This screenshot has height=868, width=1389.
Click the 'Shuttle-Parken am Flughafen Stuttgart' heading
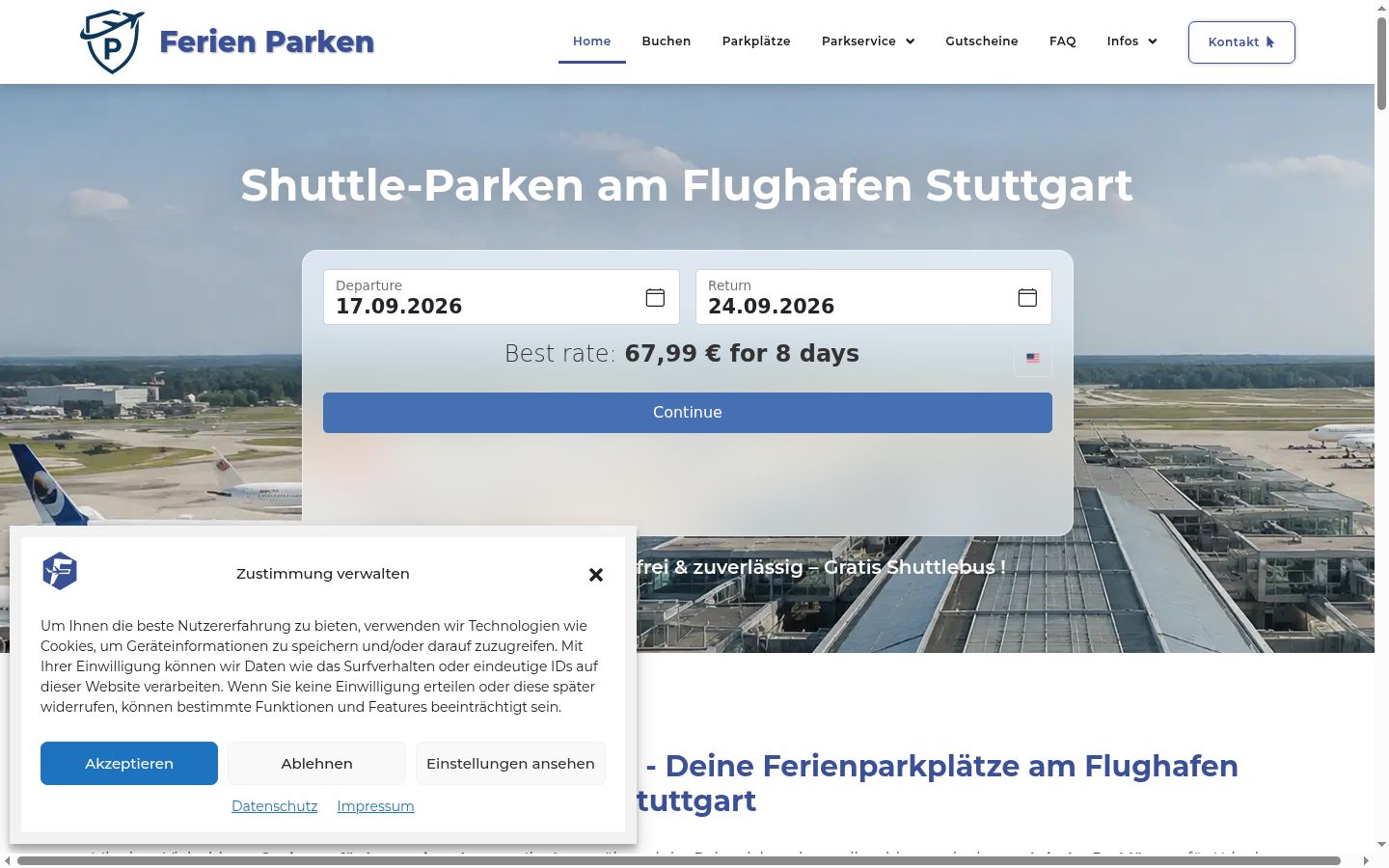tap(687, 185)
